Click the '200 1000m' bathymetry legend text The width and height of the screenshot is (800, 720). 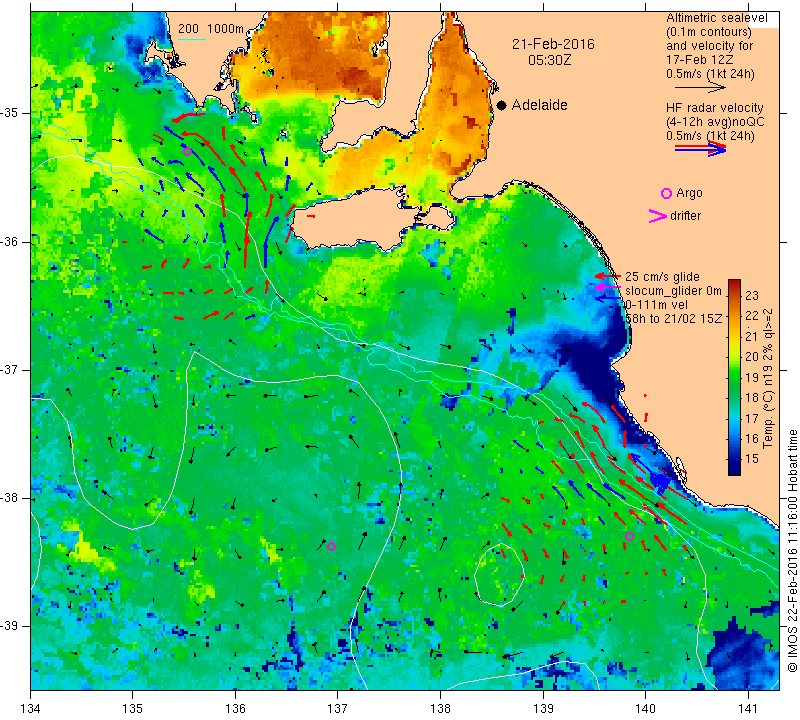211,29
